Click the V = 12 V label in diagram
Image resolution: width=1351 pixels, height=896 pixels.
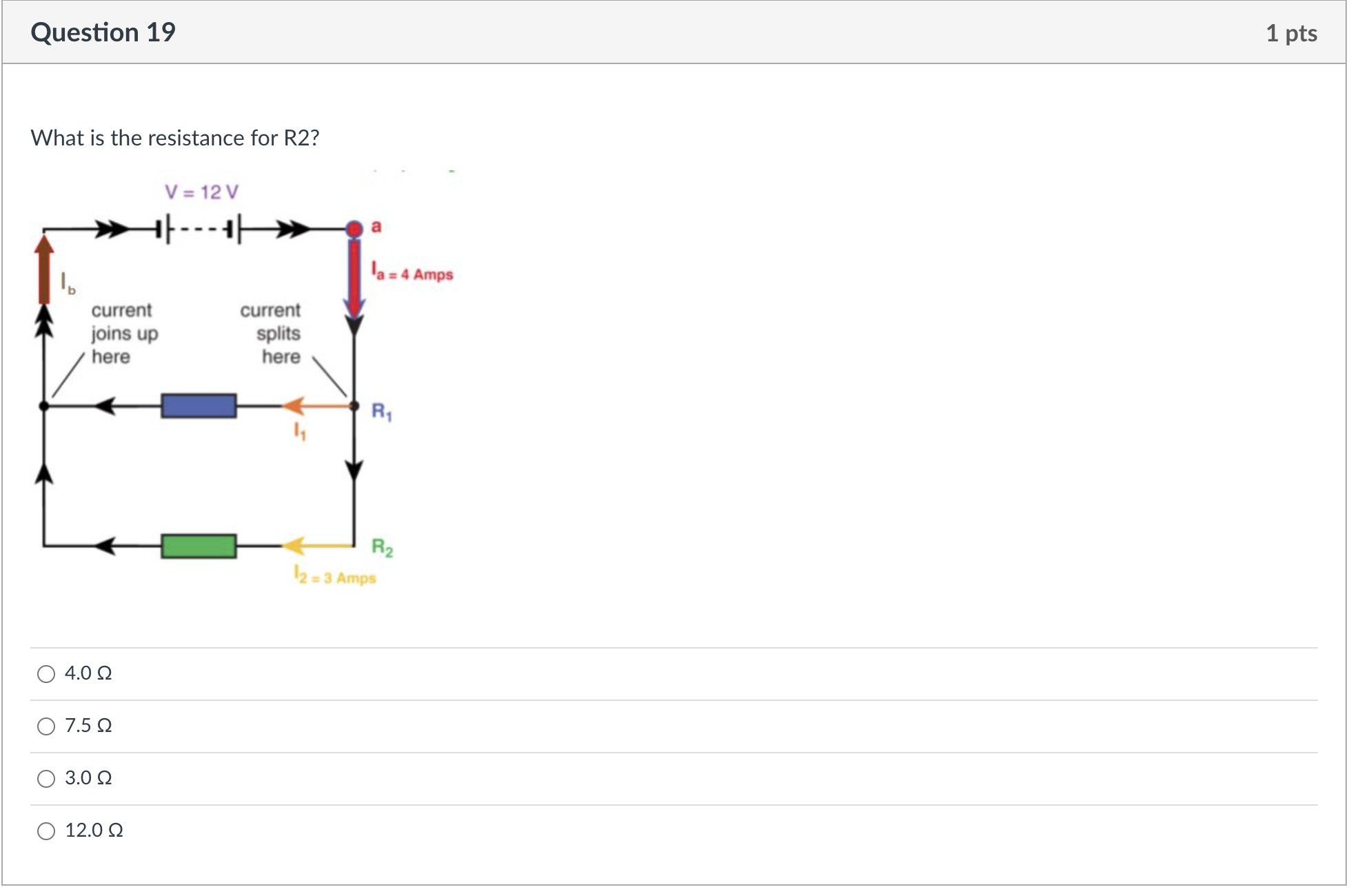[201, 193]
